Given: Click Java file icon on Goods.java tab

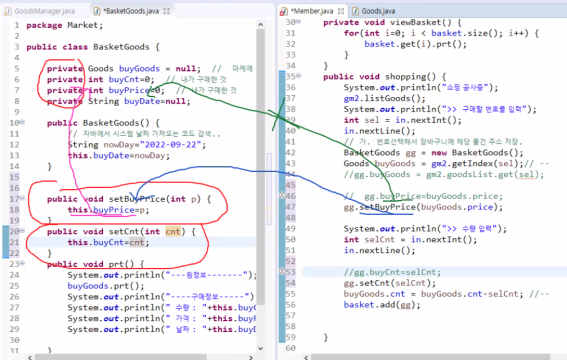Looking at the screenshot, I should pos(355,12).
